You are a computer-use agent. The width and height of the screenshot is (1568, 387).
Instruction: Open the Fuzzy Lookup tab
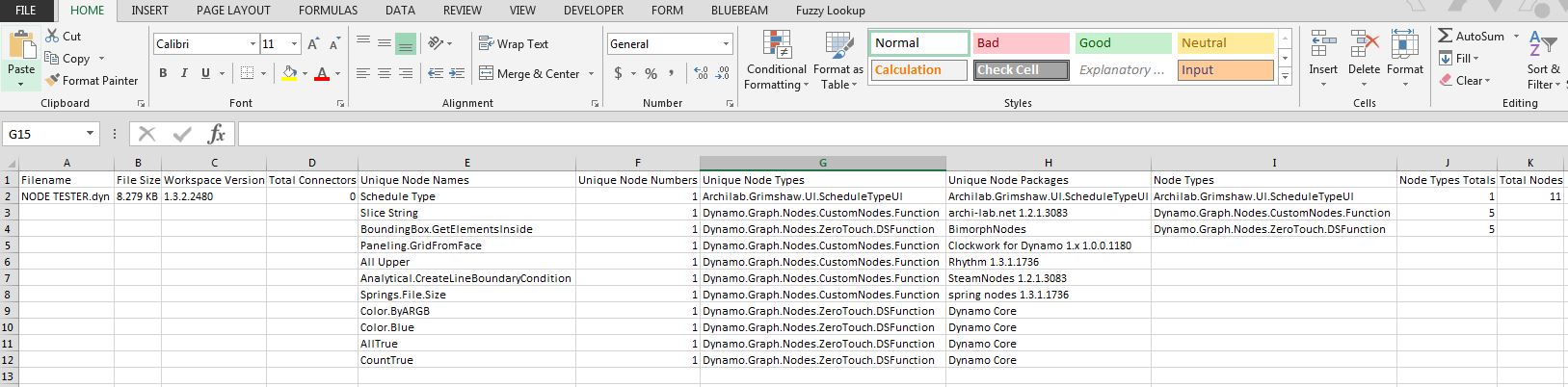(x=830, y=11)
